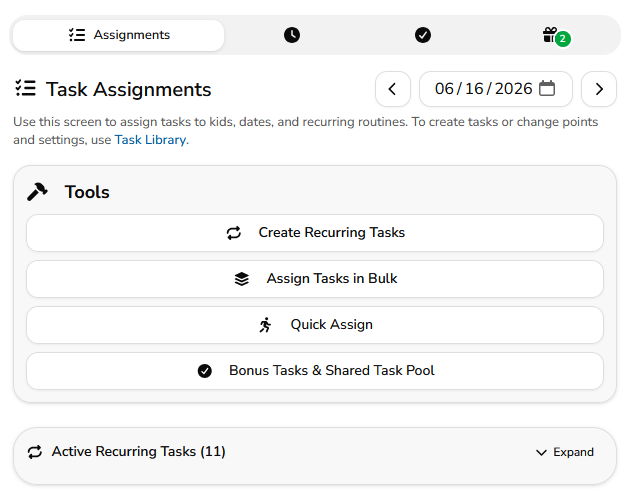
Task: Switch to the Assignments tab
Action: coord(119,35)
